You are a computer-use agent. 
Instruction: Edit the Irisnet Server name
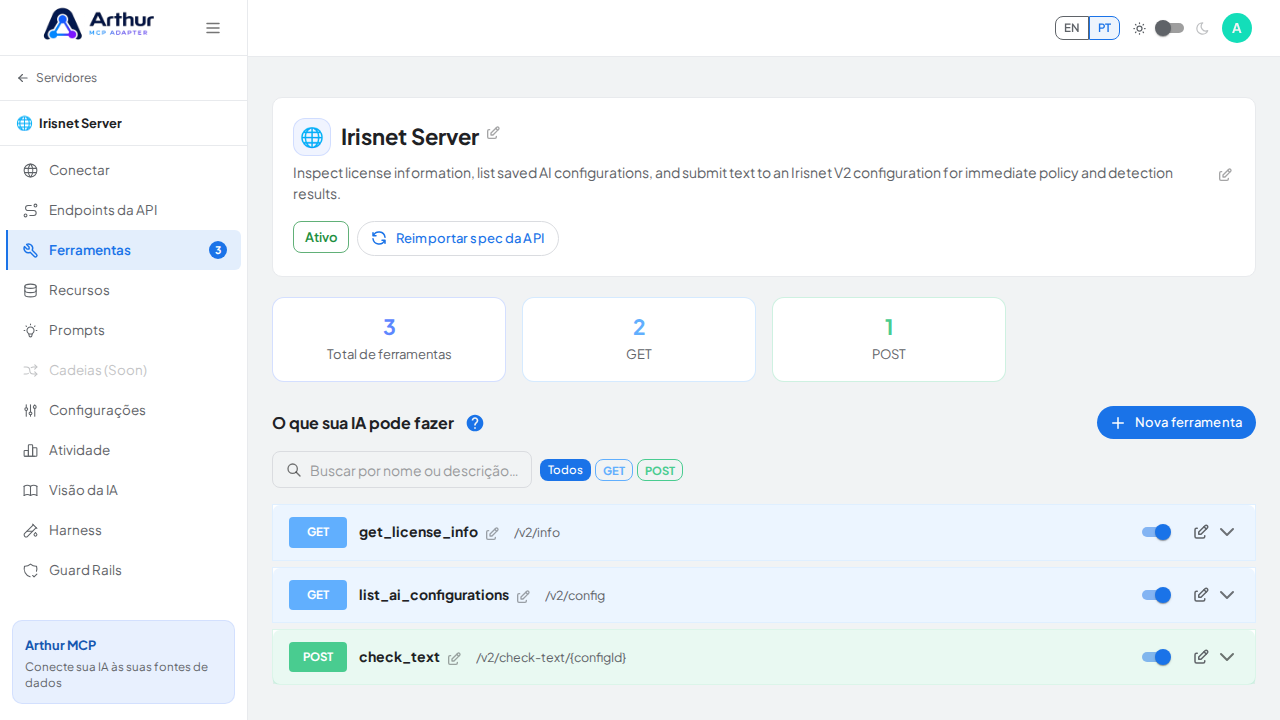[493, 133]
